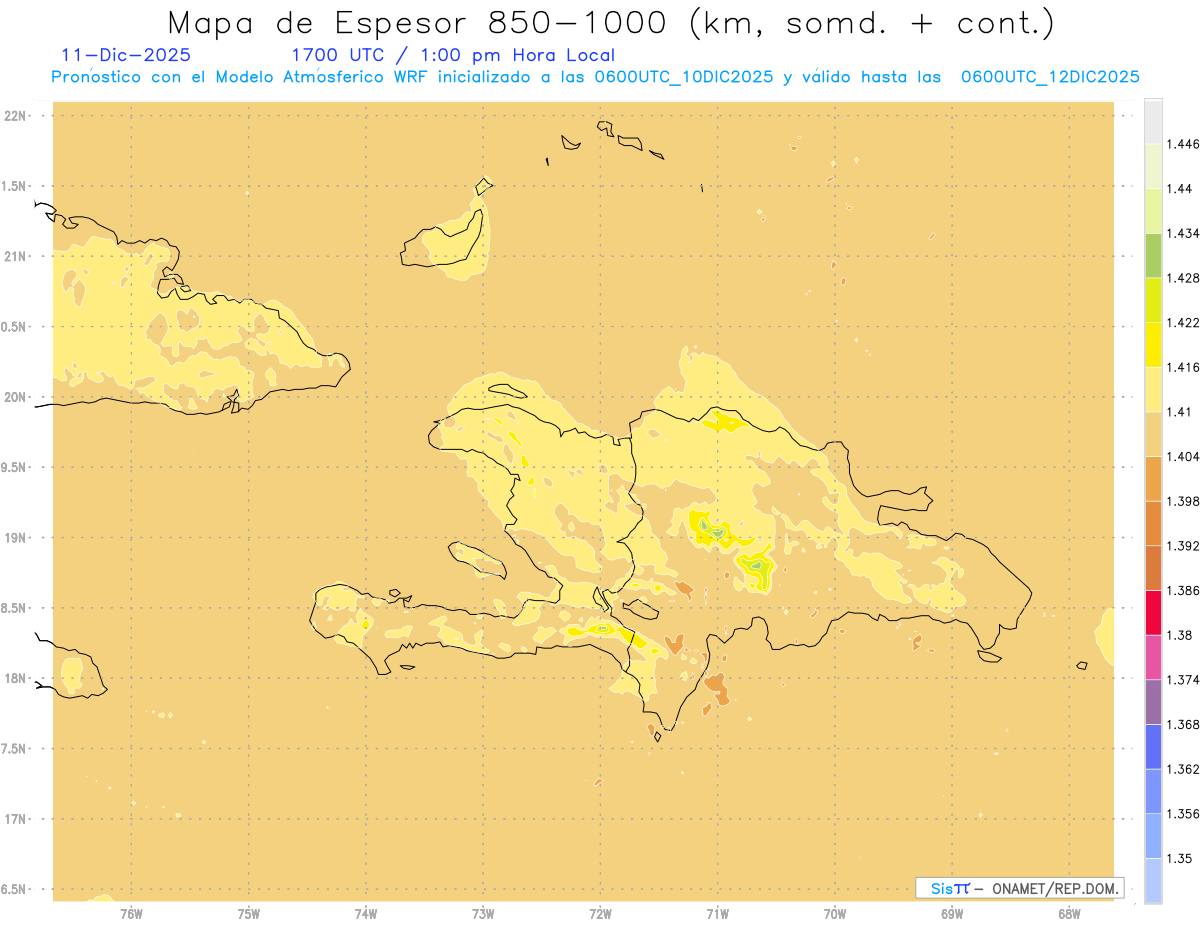This screenshot has height=927, width=1200.
Task: Click the purple colorbar segment above 1.368
Action: tap(1153, 702)
